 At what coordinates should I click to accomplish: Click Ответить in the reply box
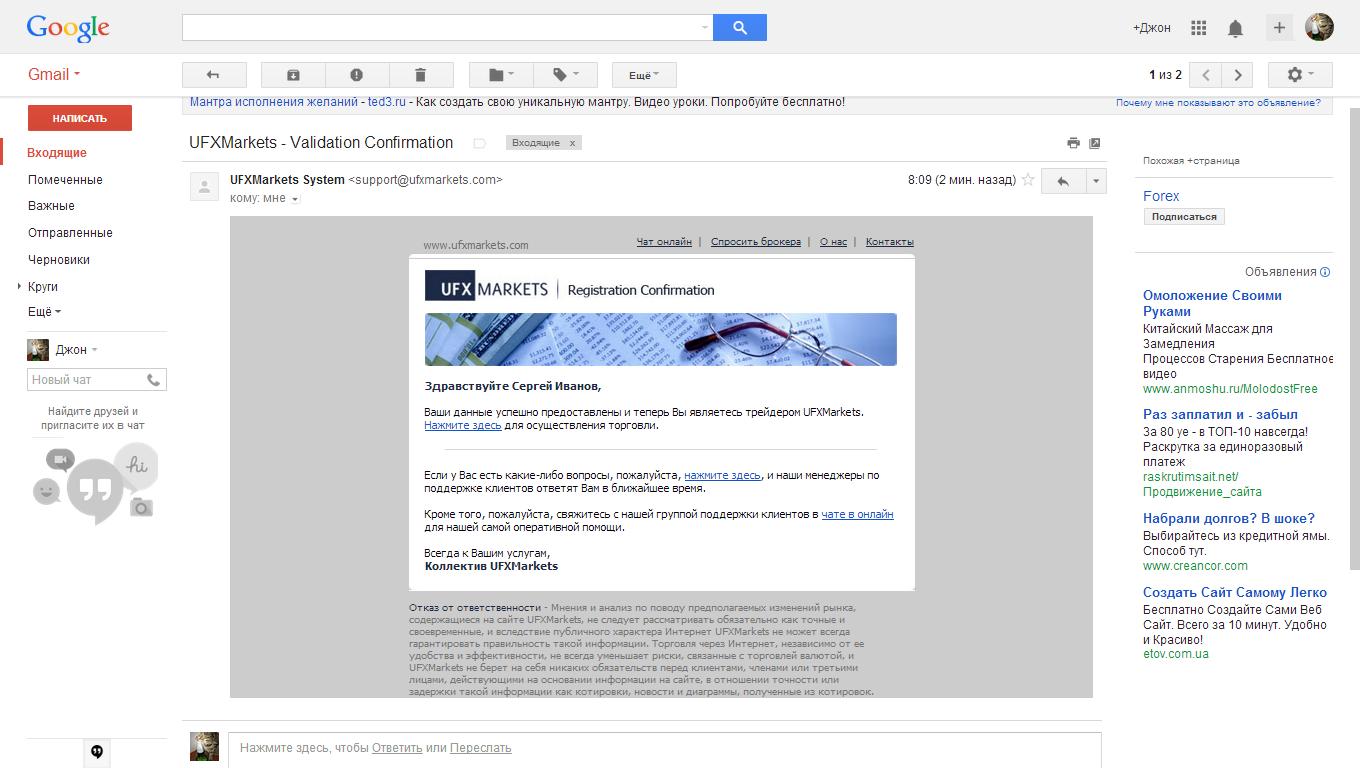[397, 748]
